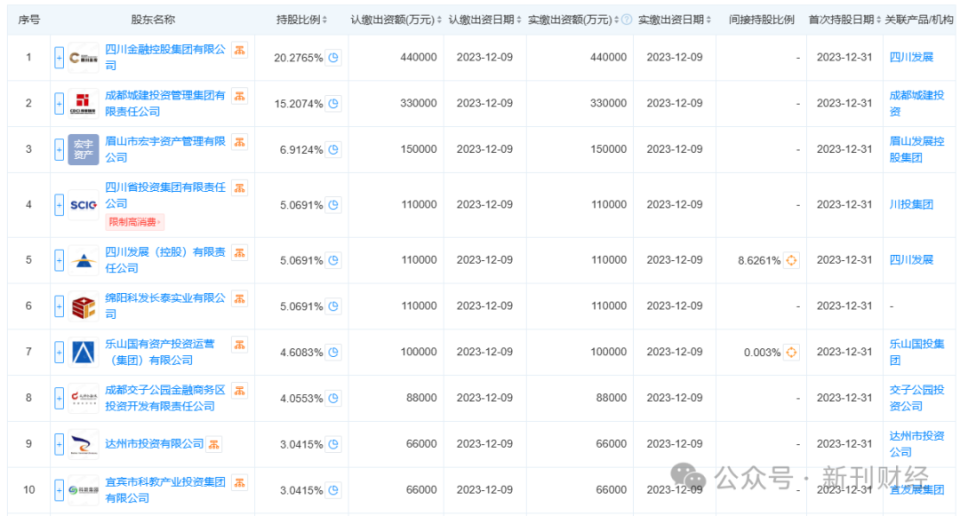Image resolution: width=960 pixels, height=516 pixels.
Task: Open the pie chart icon beside 4.0553%
Action: 333,398
